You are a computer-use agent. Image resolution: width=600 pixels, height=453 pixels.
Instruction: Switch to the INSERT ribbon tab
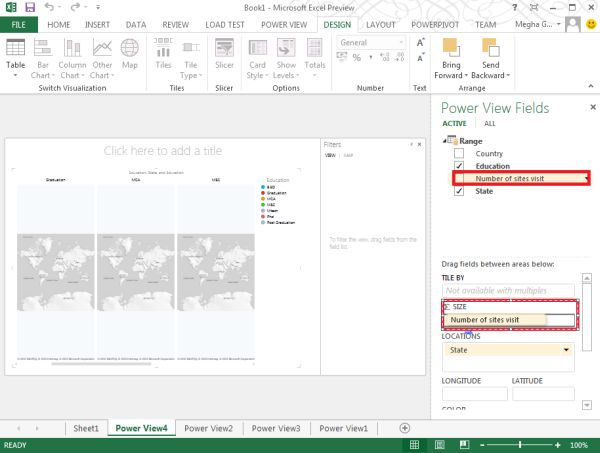97,24
